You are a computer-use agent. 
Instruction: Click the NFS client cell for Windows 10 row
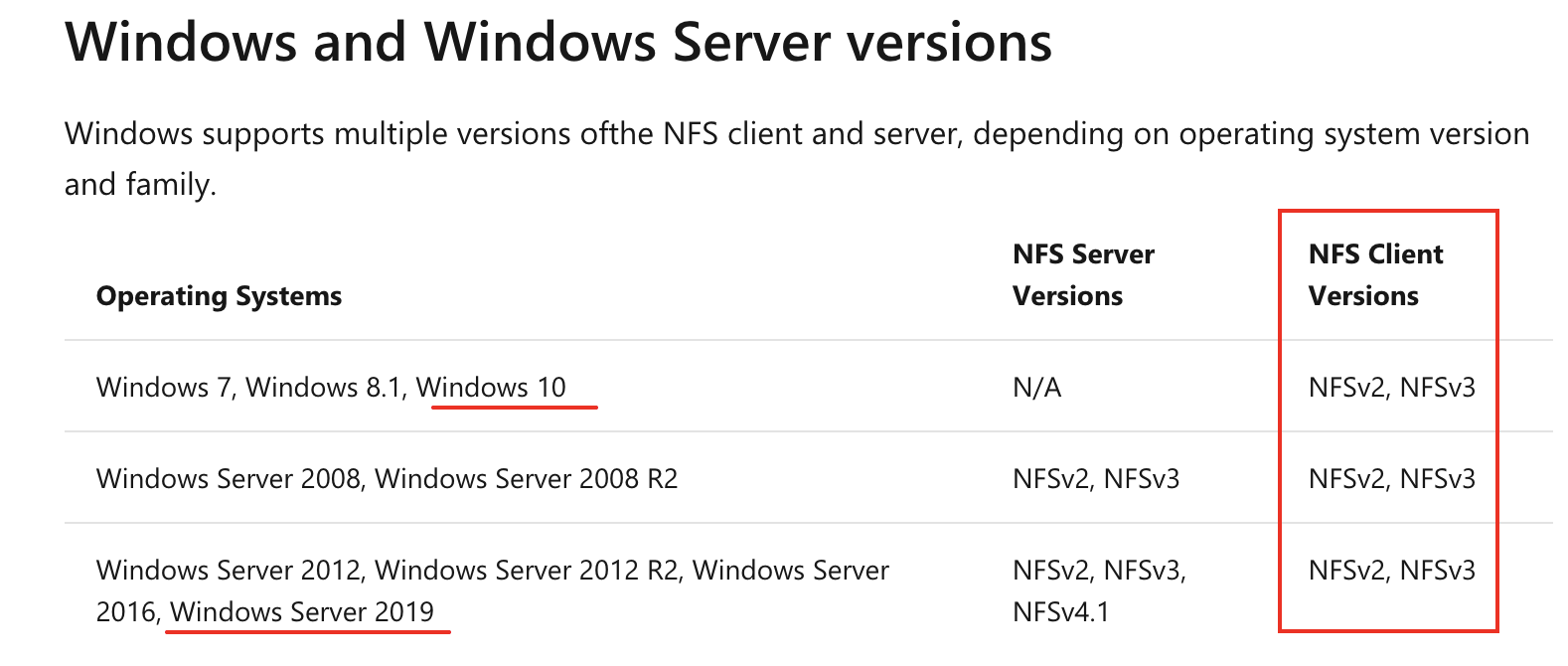1391,387
